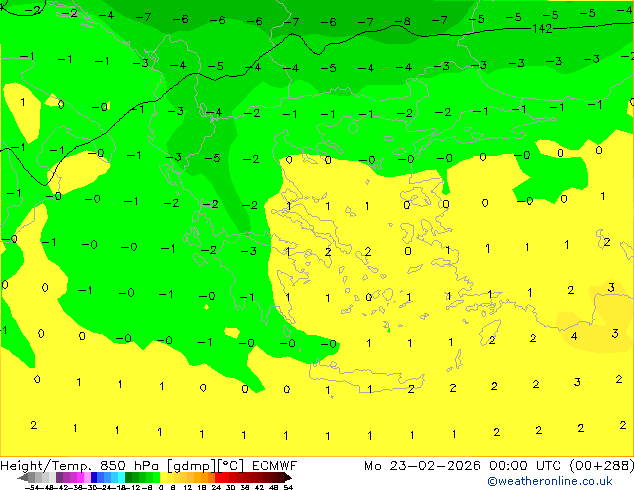This screenshot has height=490, width=634.
Task: Click the Height/Temp. title text
Action: point(46,466)
